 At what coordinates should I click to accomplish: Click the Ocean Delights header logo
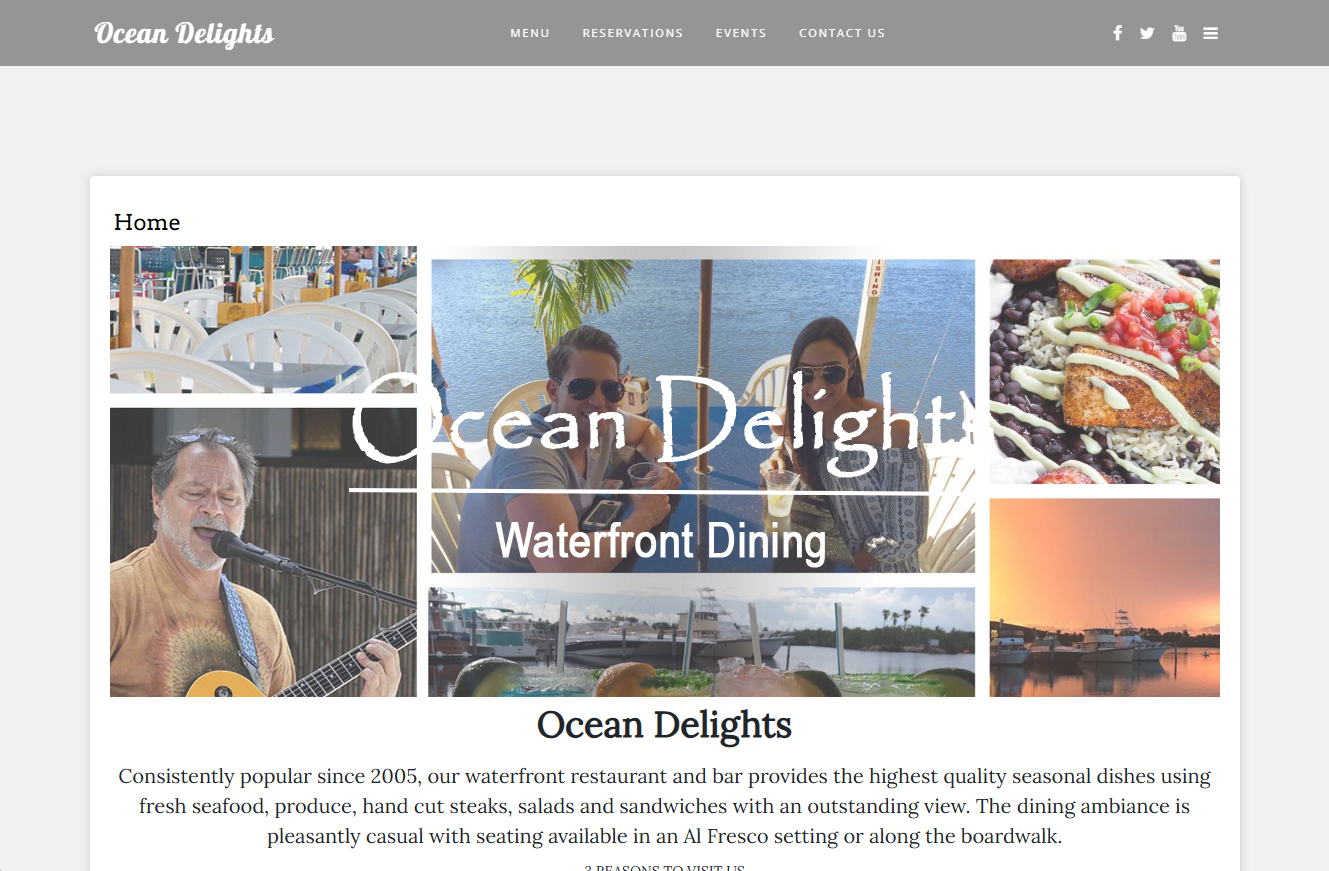tap(184, 33)
